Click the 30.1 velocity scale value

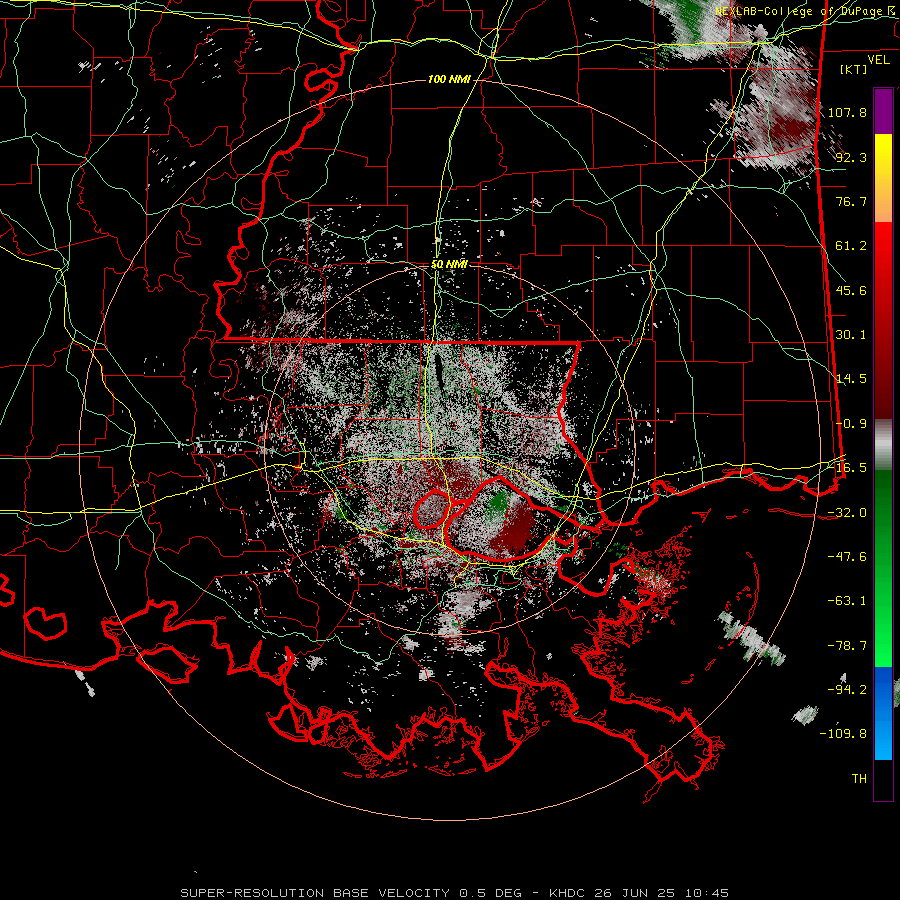pos(851,335)
